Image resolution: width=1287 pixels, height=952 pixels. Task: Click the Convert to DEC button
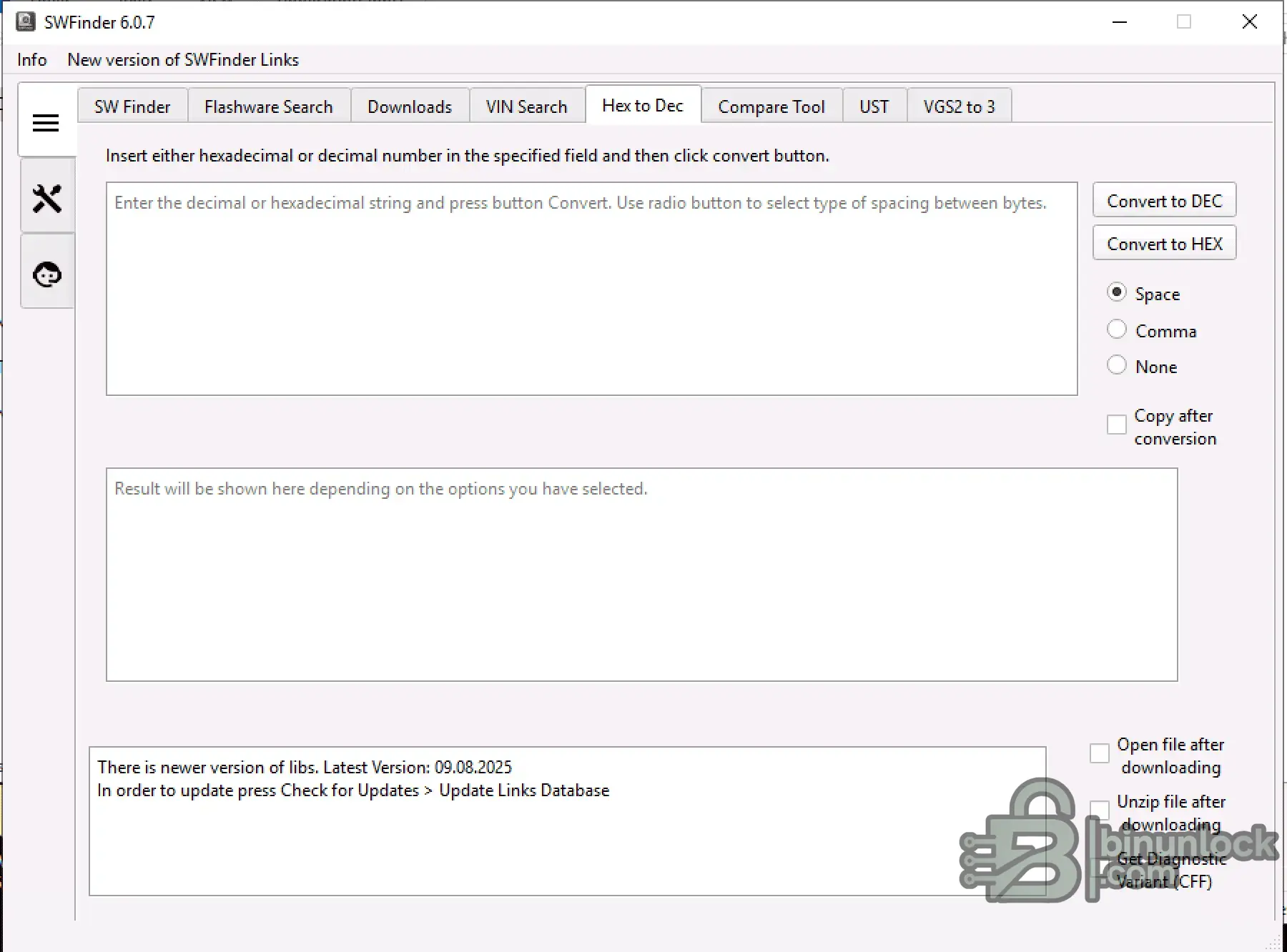(1165, 201)
